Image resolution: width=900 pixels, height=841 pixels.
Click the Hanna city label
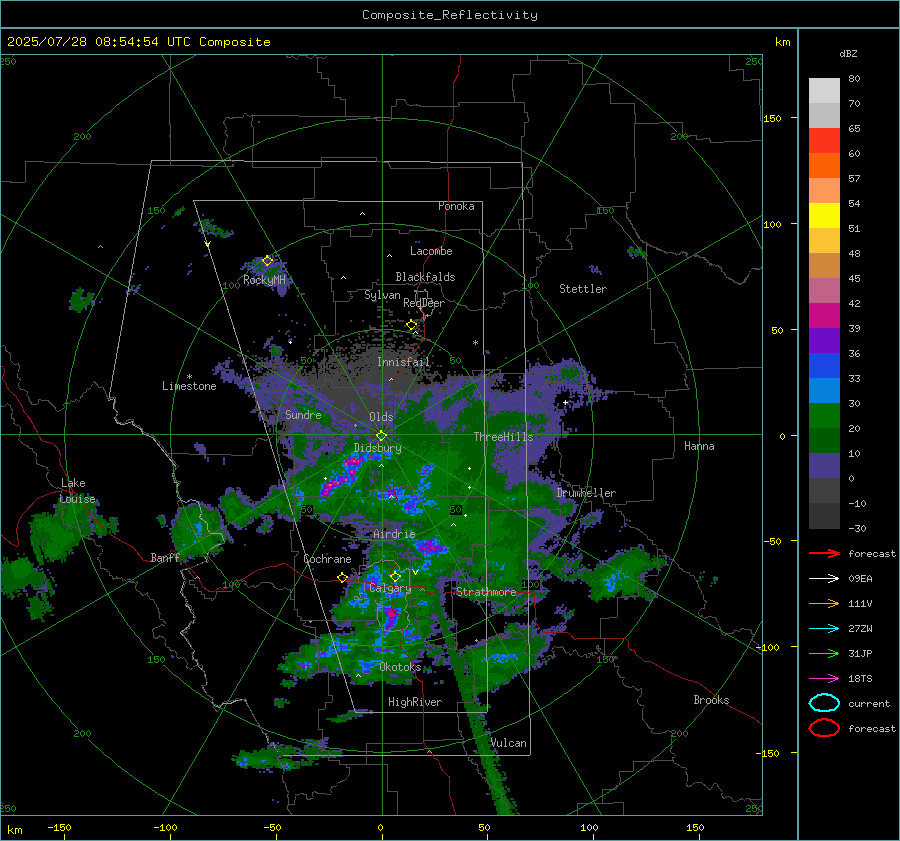(x=699, y=446)
